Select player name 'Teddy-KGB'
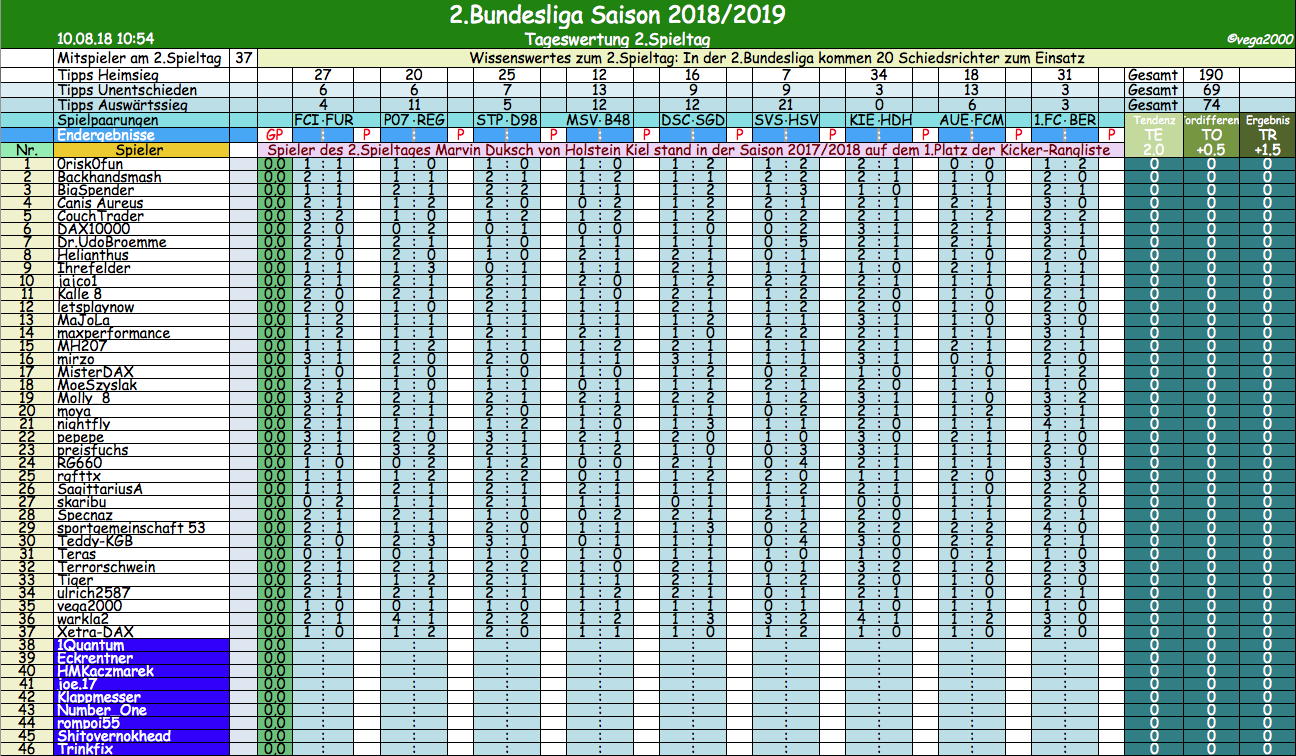The height and width of the screenshot is (756, 1296). click(x=94, y=541)
